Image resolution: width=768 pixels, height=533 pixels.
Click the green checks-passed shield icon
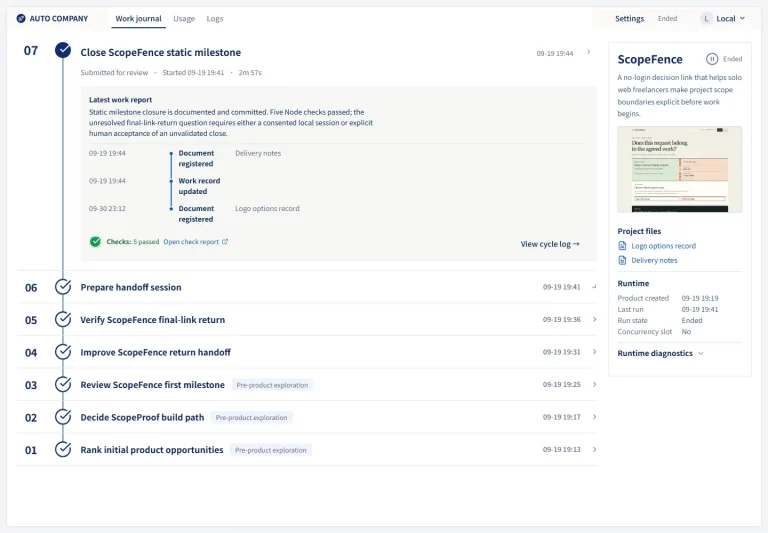click(x=96, y=242)
